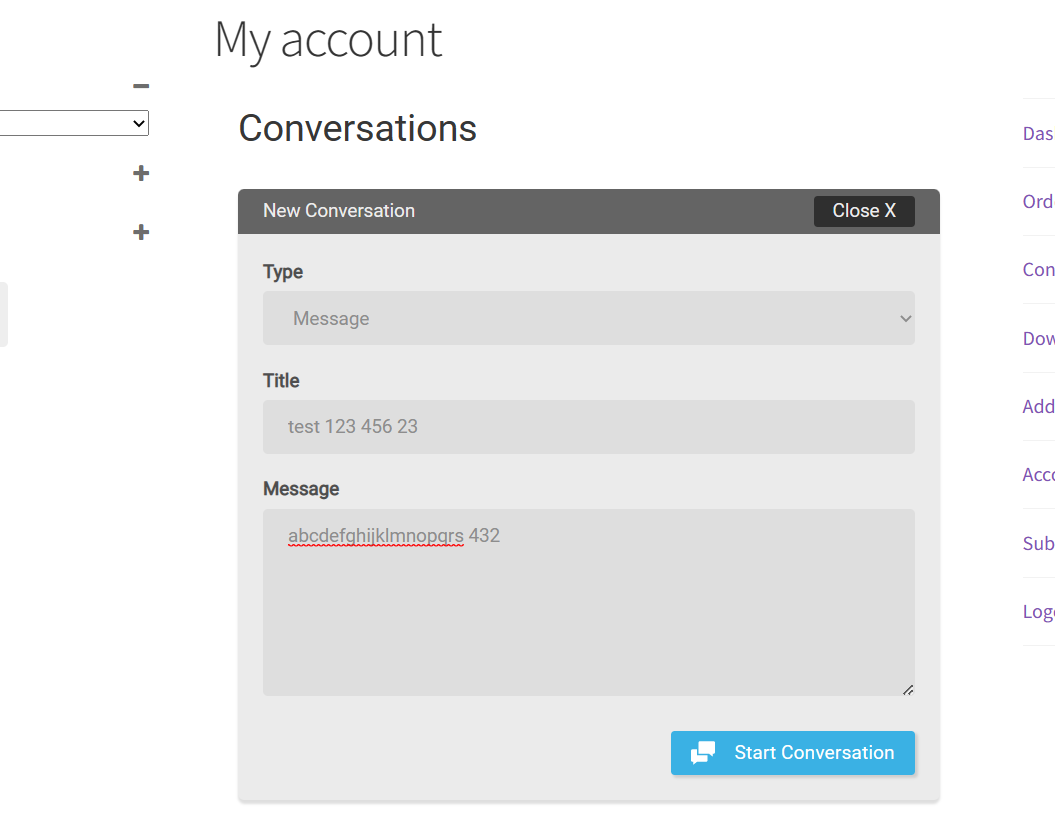View Subscriptions in the account menu
This screenshot has height=834, width=1055.
(1038, 543)
